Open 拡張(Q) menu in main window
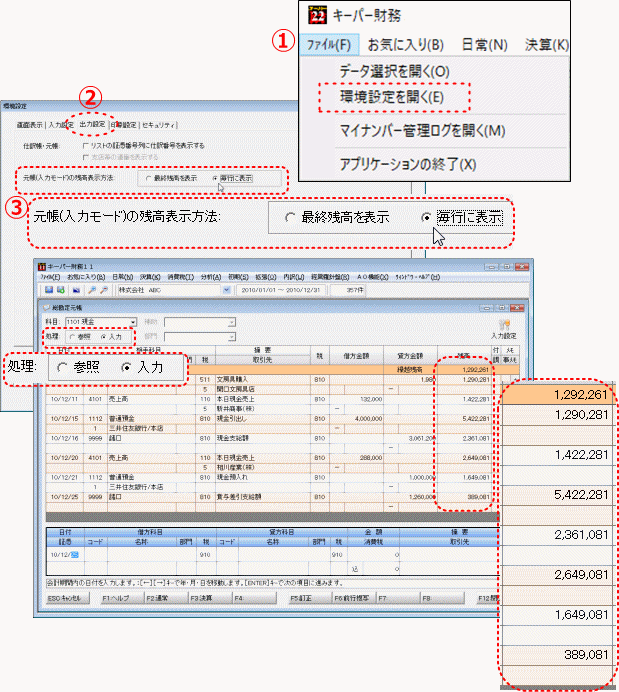Viewport: 619px width, 692px height. click(266, 277)
